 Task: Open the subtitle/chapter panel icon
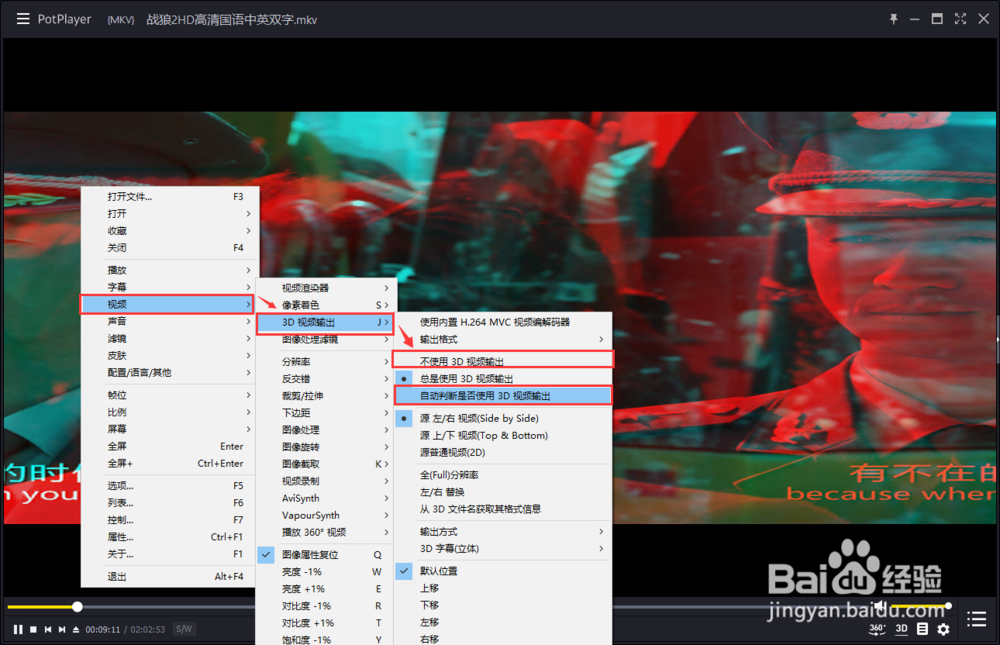pos(922,629)
